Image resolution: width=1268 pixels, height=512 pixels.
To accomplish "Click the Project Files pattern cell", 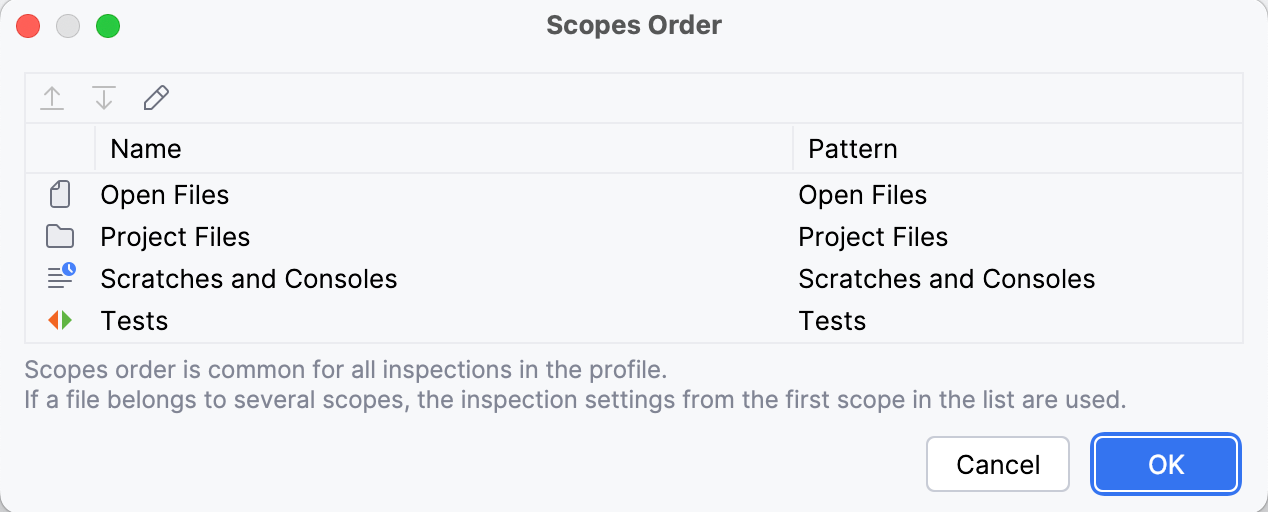I will click(873, 237).
